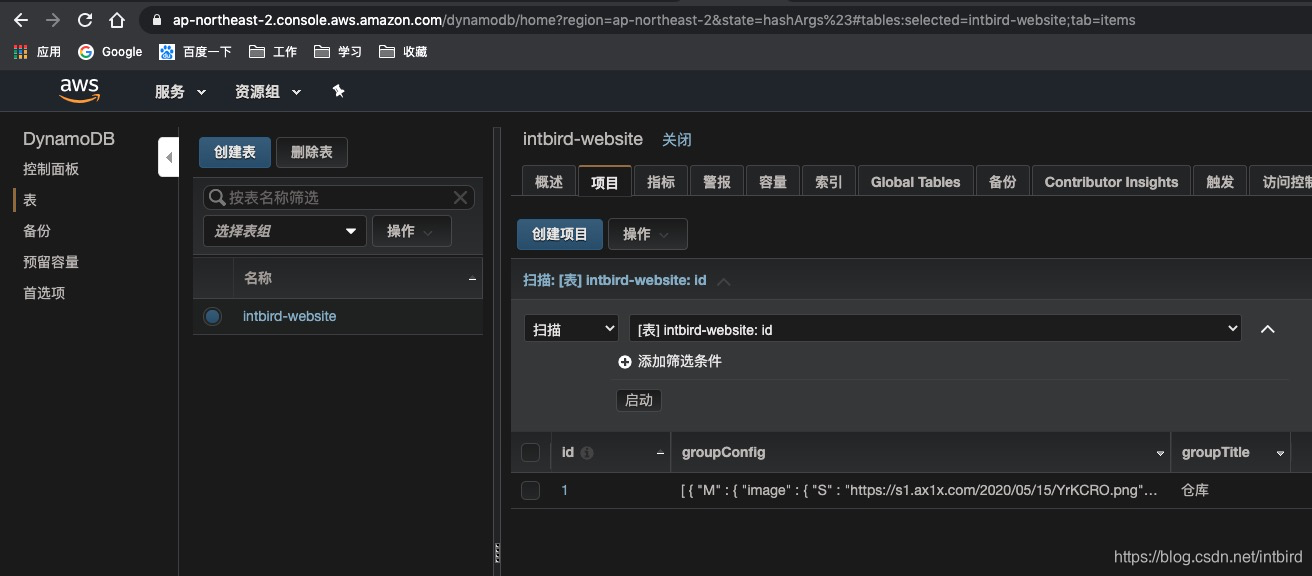Open 选择表组 dropdown

tap(285, 231)
